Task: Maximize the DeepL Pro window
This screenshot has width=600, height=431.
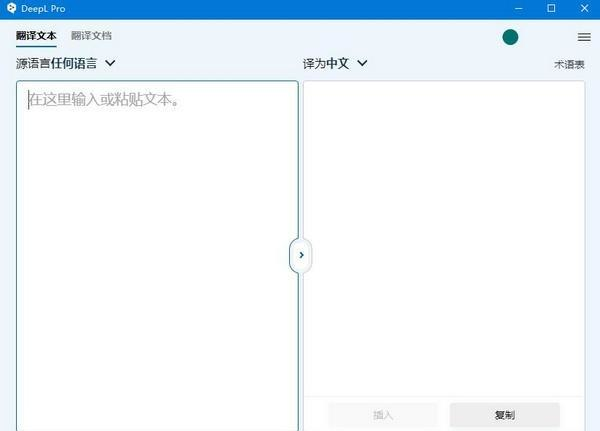Action: [x=551, y=8]
